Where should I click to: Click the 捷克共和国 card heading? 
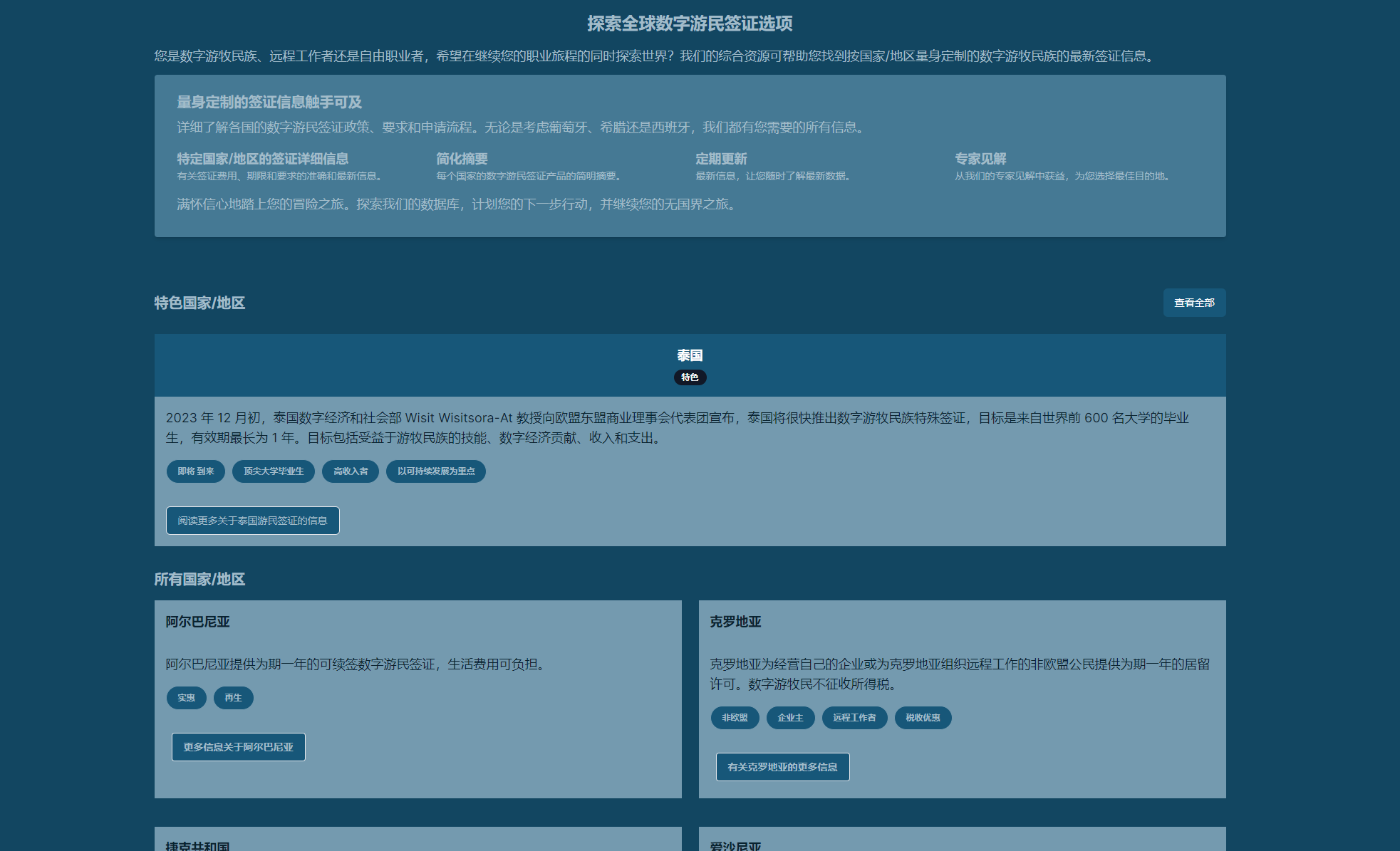198,845
